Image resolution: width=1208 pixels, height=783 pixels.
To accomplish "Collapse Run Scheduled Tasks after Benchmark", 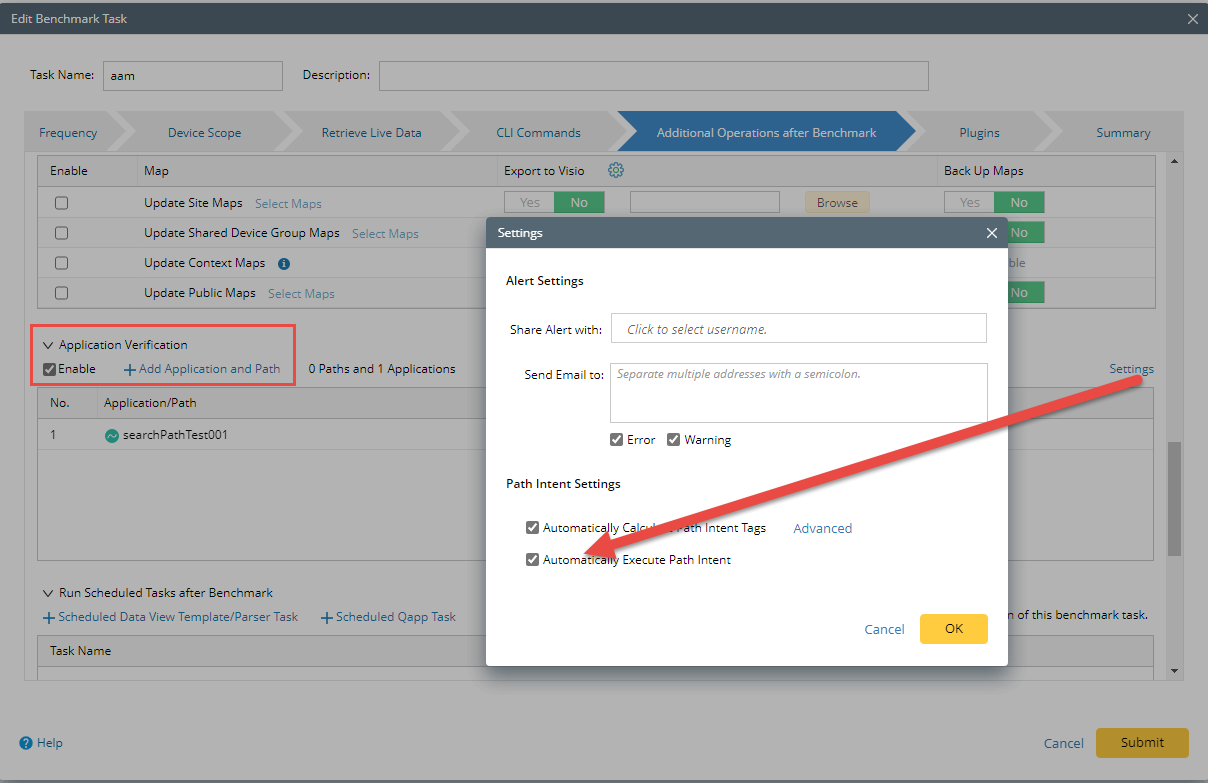I will coord(48,592).
